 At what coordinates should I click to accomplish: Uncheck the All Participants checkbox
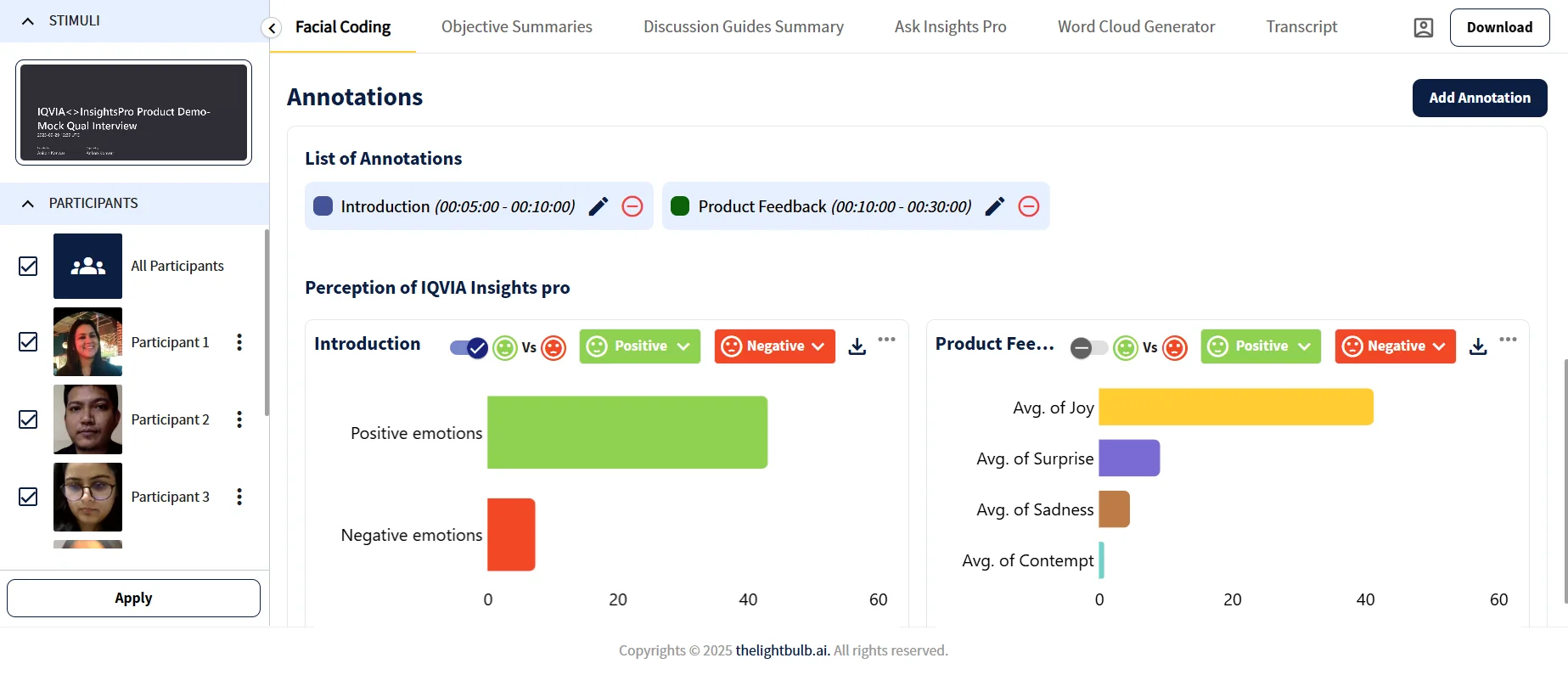click(28, 267)
